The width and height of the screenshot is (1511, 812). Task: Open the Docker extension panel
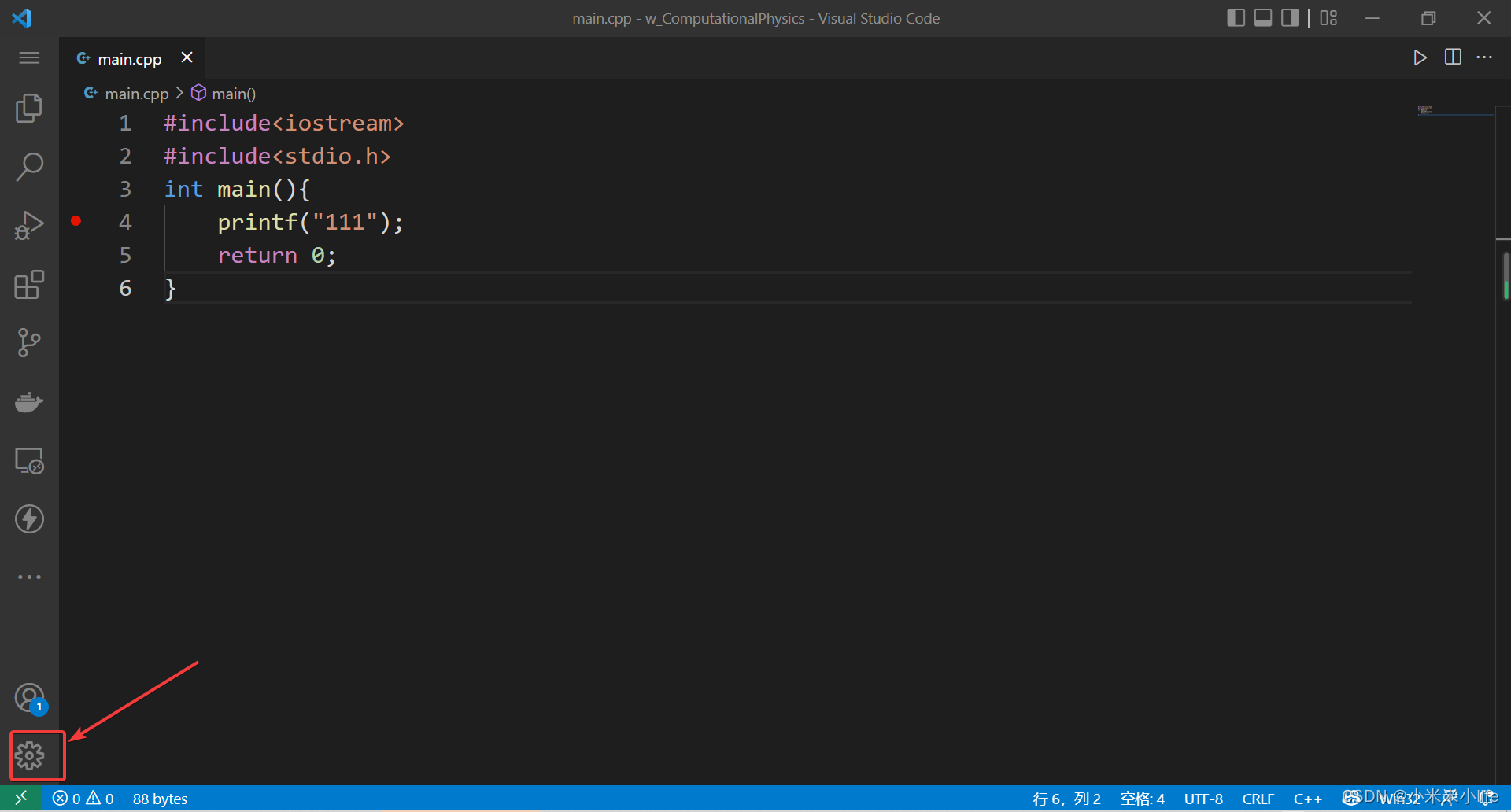point(29,402)
